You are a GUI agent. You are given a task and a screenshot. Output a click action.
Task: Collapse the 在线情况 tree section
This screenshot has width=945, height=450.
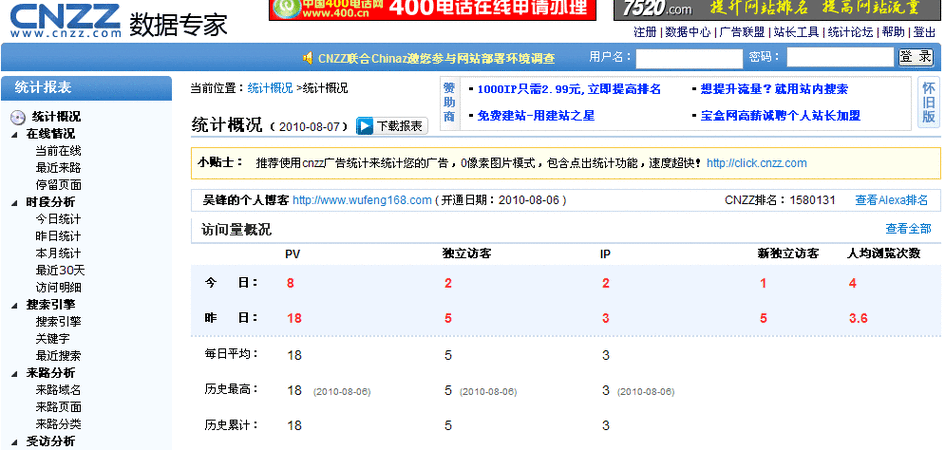[14, 134]
